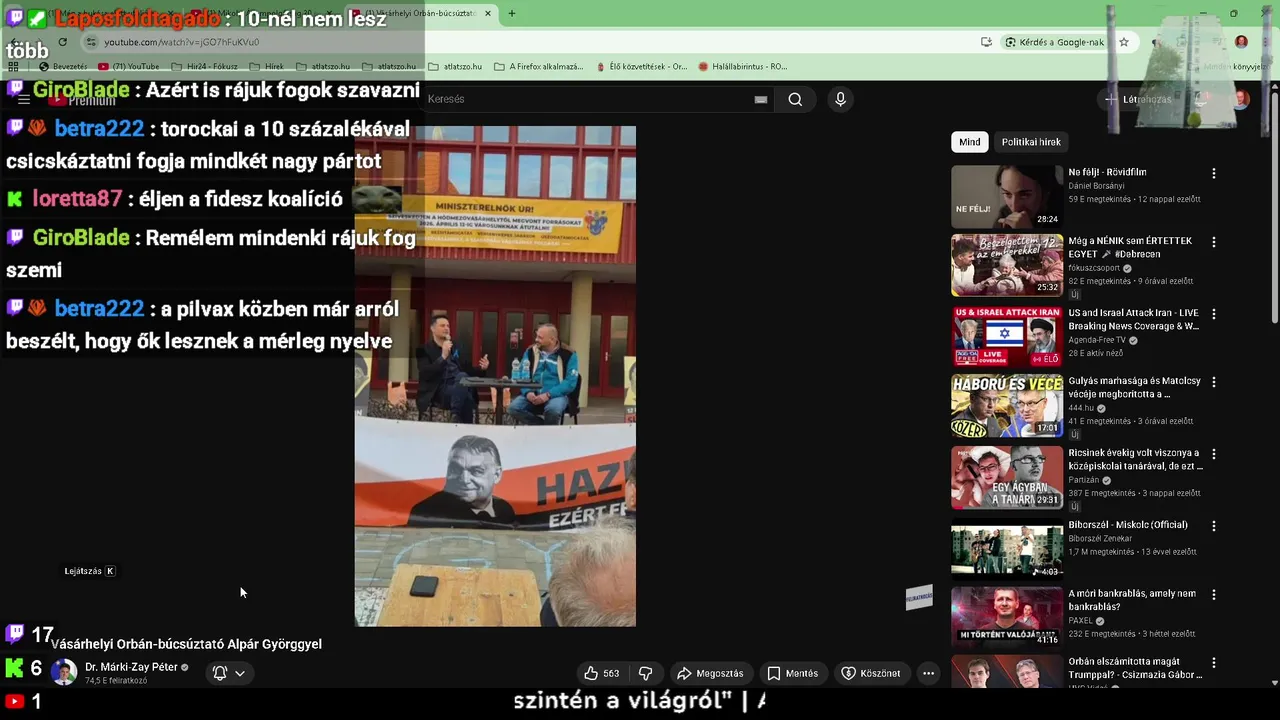Close the Vásárhelyi Orbán-búcsúztató tab

click(488, 13)
